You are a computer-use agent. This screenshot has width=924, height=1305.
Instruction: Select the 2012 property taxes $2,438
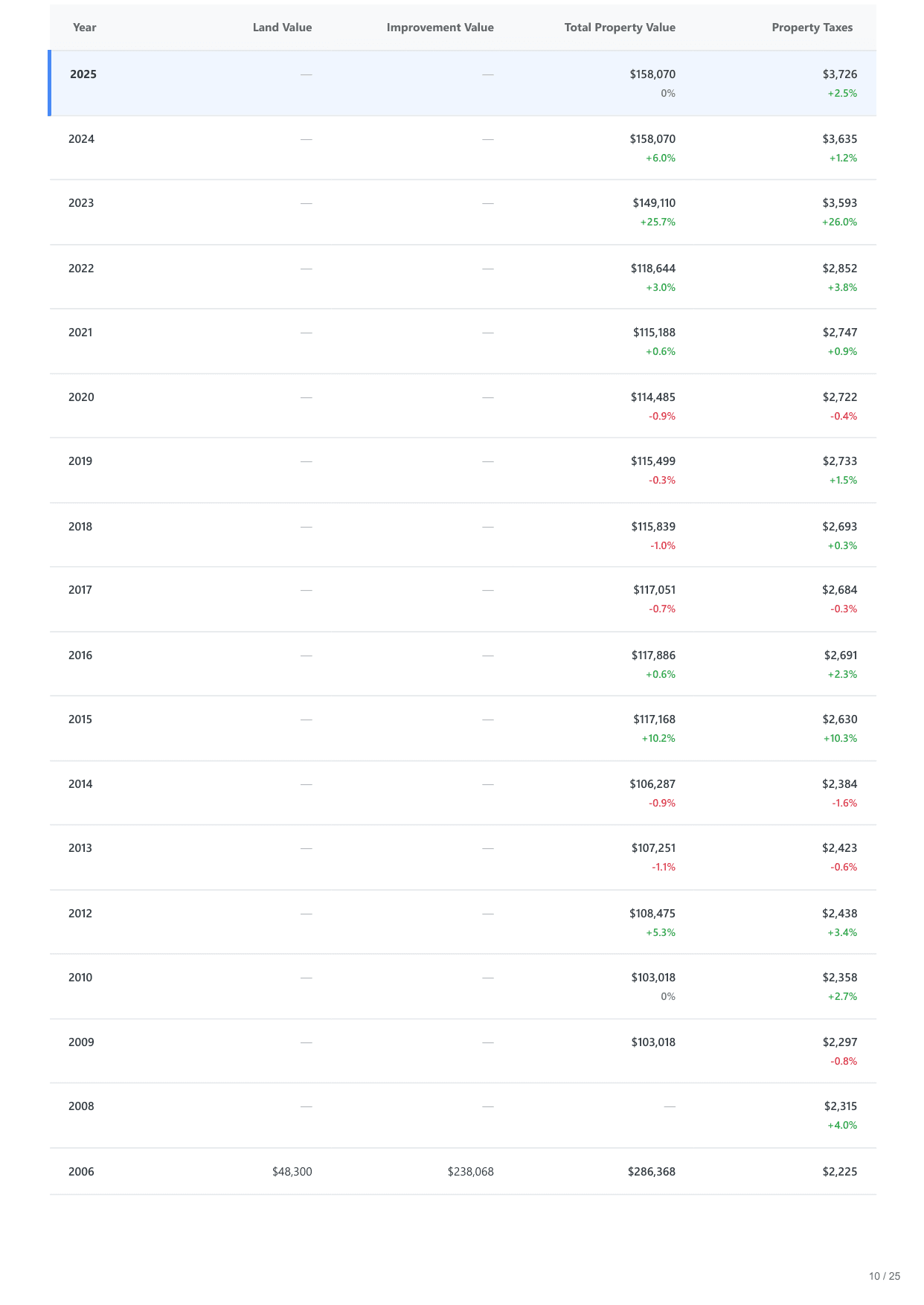[x=839, y=914]
